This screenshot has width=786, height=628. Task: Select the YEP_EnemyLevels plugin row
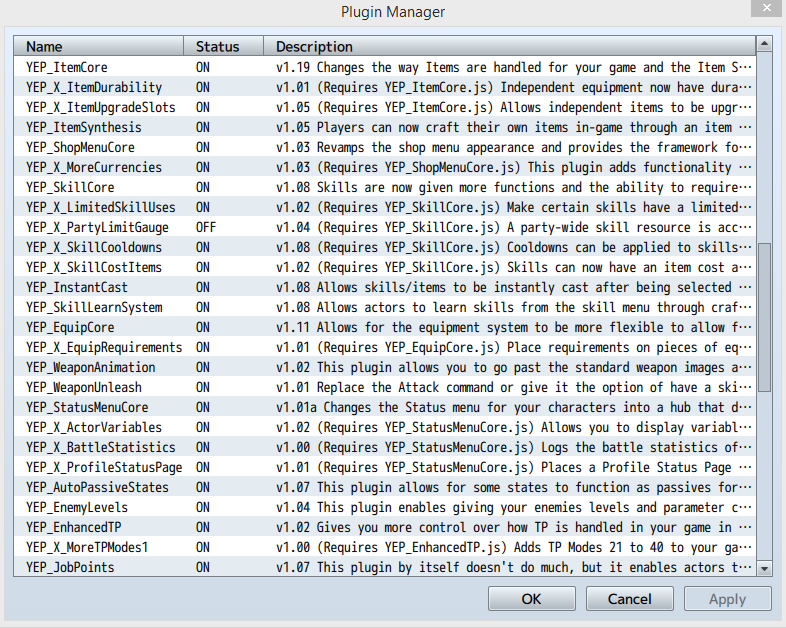click(x=384, y=508)
